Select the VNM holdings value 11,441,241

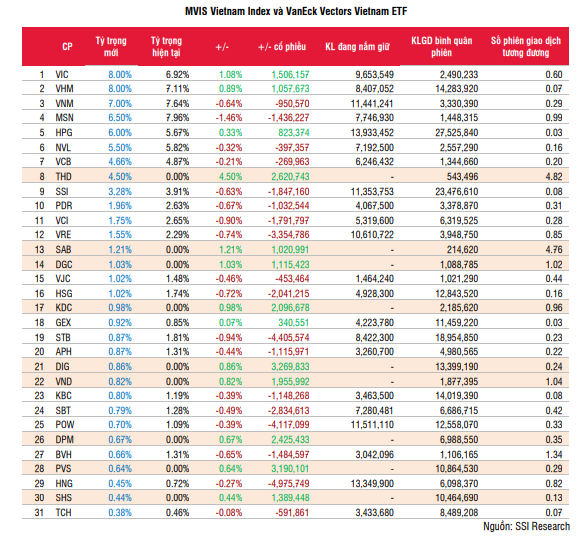[x=372, y=104]
